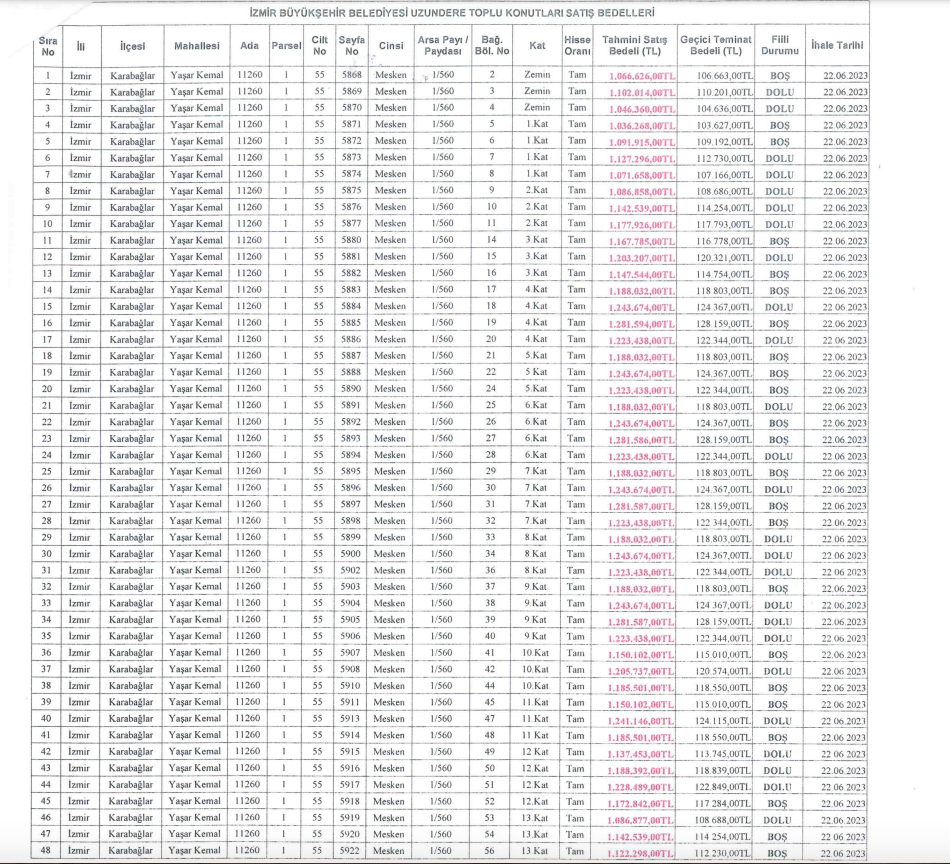The image size is (950, 864).
Task: Select the price cell '1.177.926,00TL'
Action: pyautogui.click(x=642, y=225)
